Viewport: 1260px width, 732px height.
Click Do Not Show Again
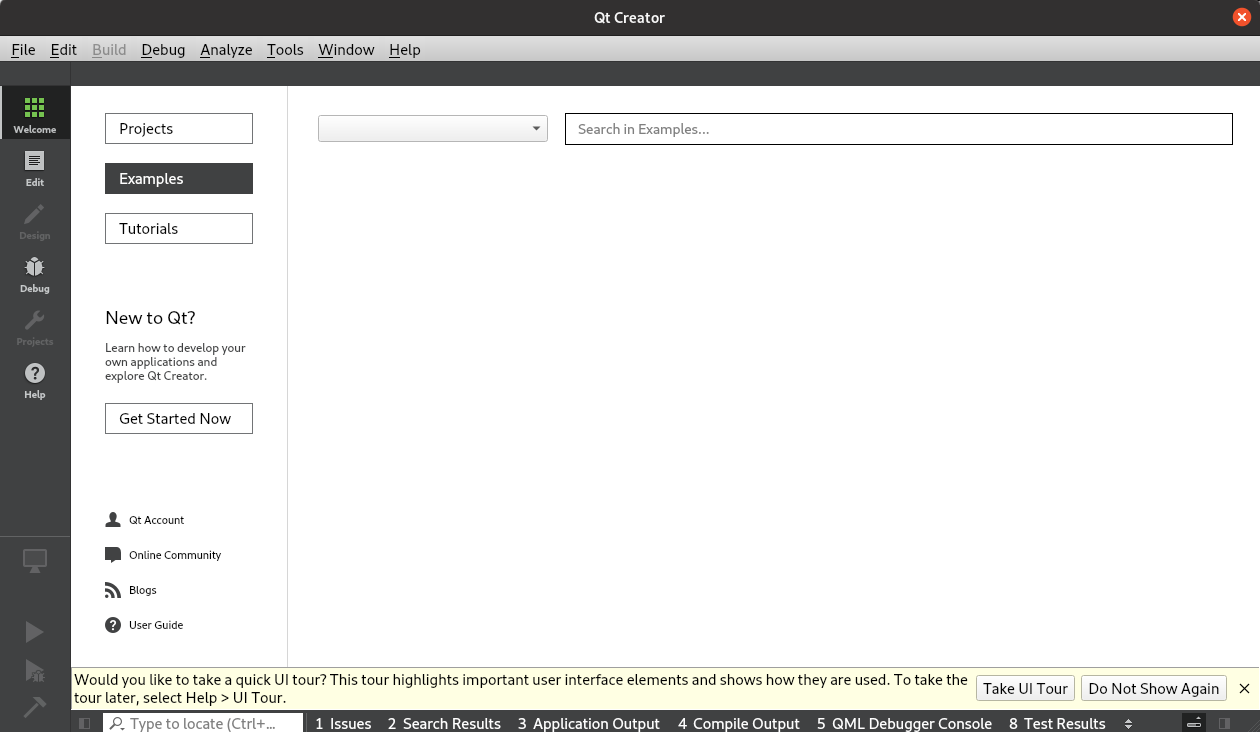pyautogui.click(x=1154, y=688)
